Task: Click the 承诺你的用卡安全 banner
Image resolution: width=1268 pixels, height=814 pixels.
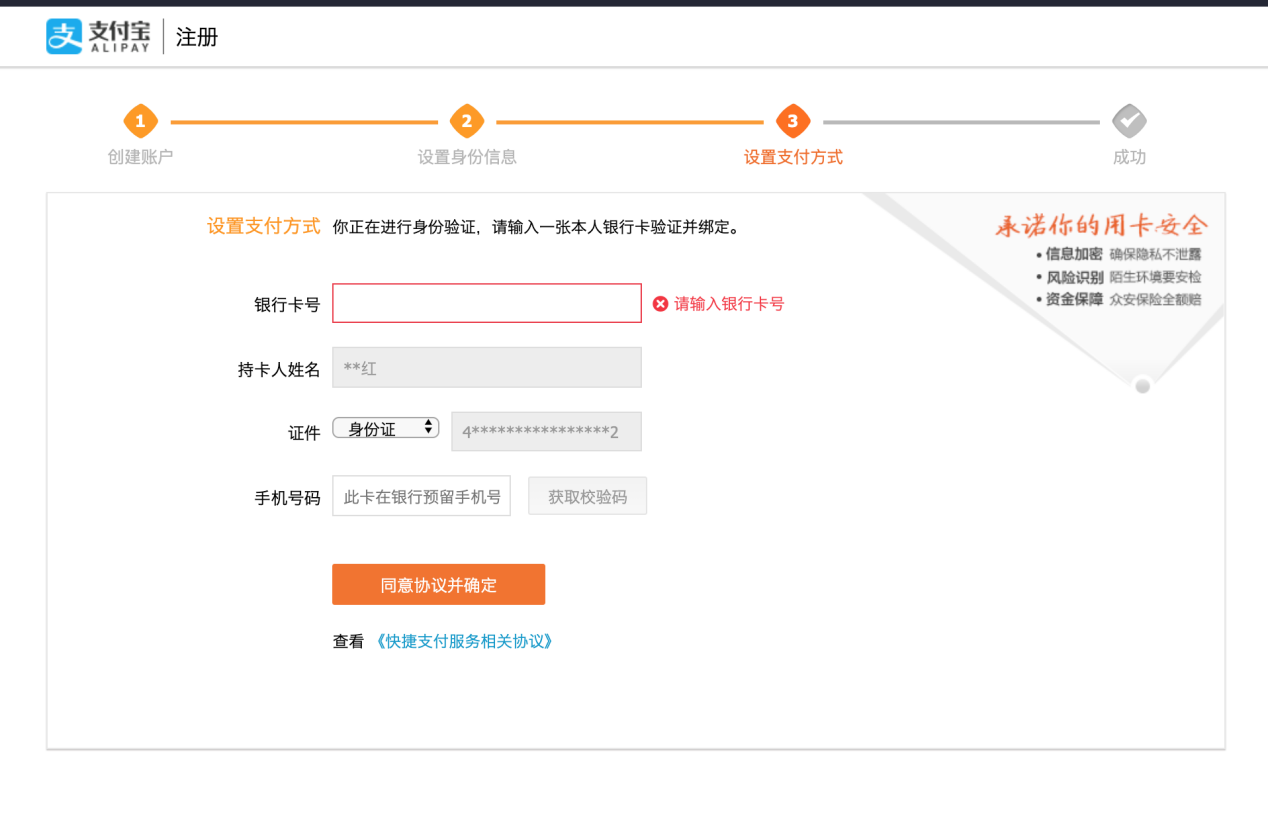Action: (1101, 227)
